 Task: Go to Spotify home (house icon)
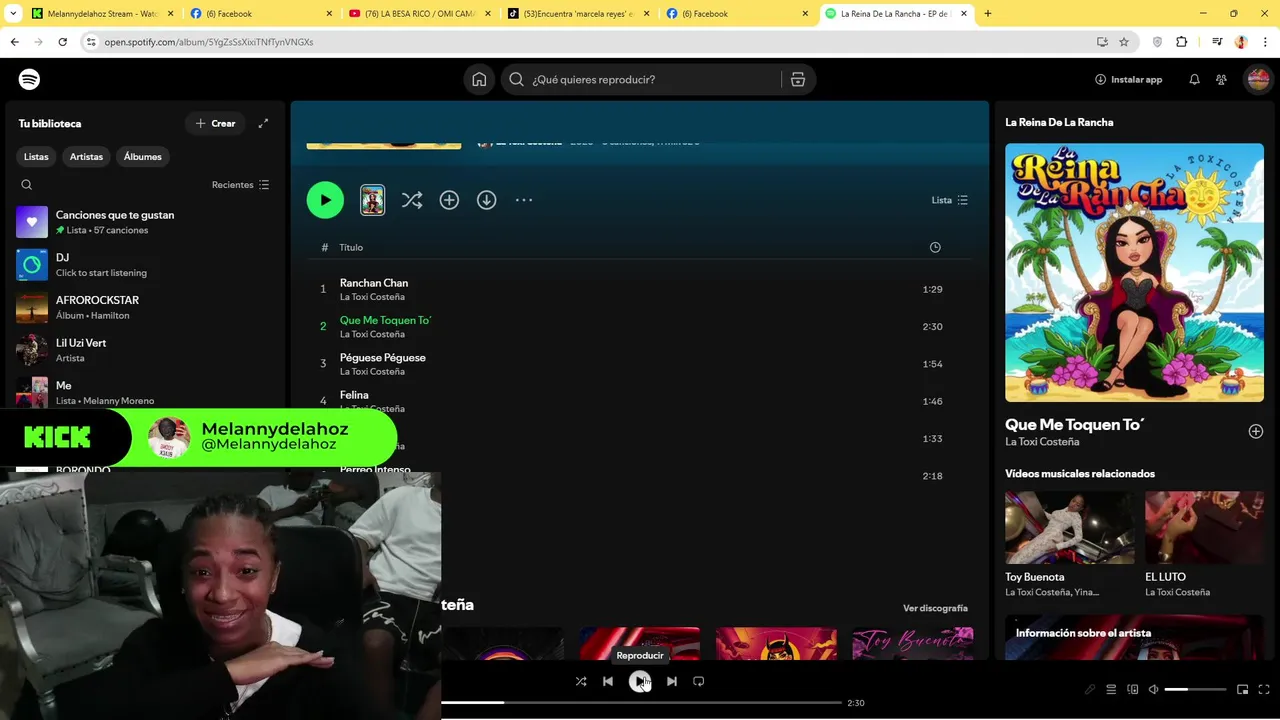[479, 79]
